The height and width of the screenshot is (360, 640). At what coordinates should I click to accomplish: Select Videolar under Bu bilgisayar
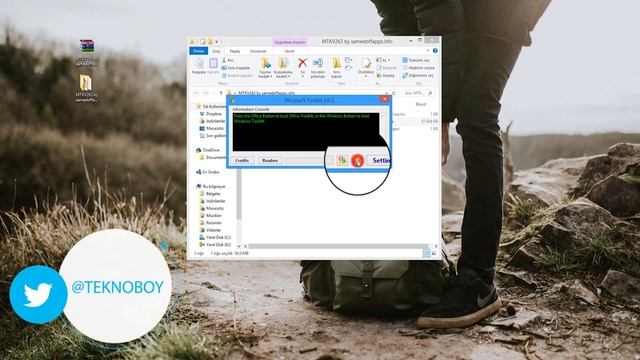click(x=211, y=230)
